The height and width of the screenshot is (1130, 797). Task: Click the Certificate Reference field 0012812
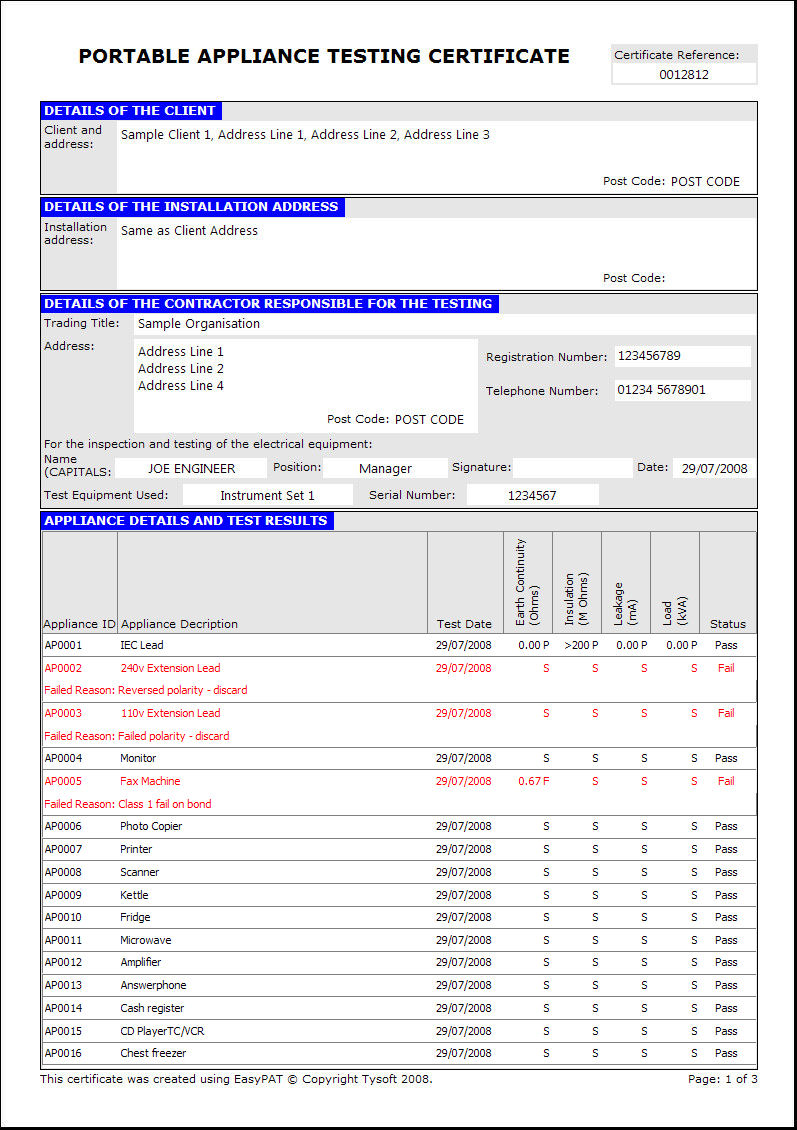pos(684,74)
